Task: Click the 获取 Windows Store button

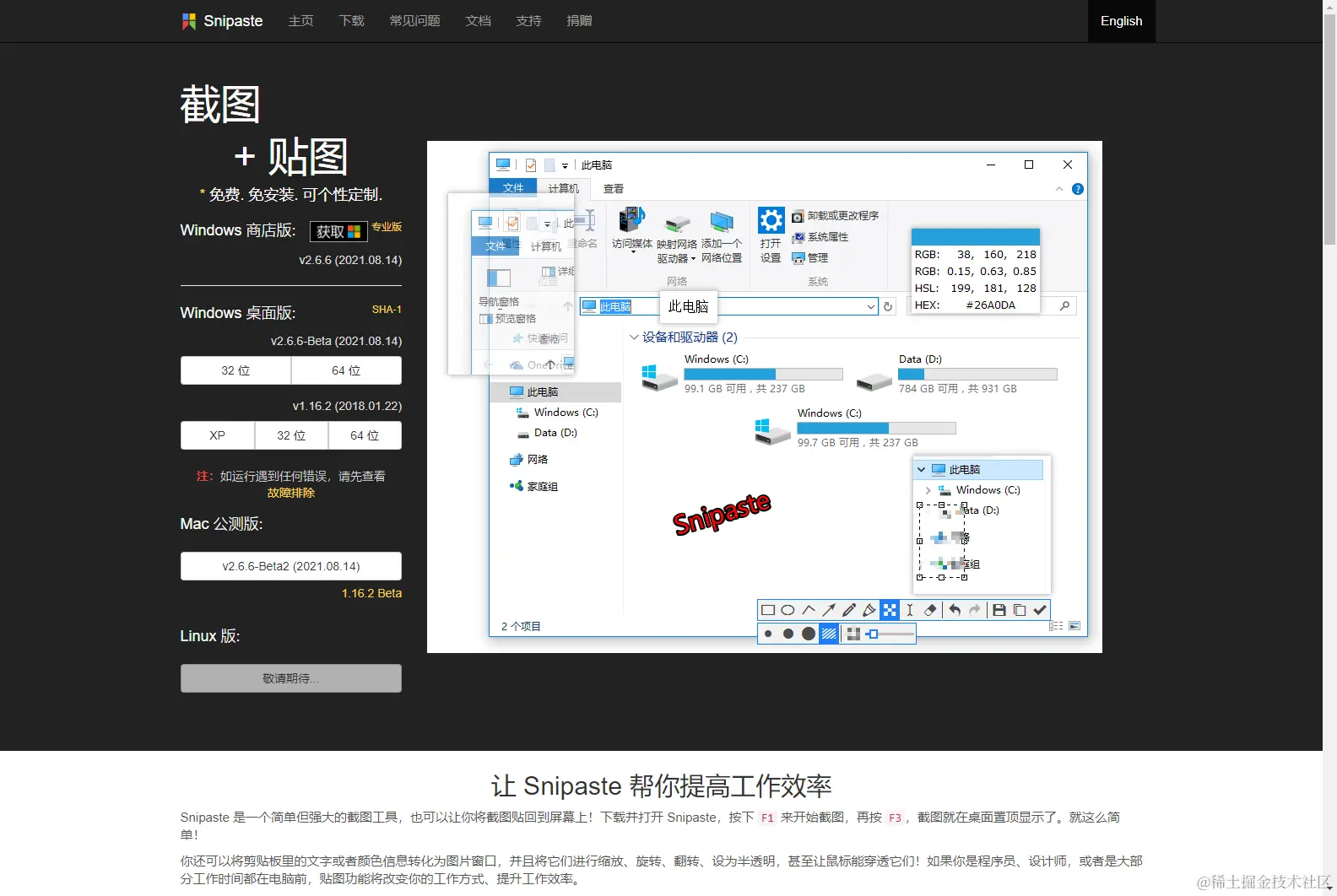Action: pos(338,231)
